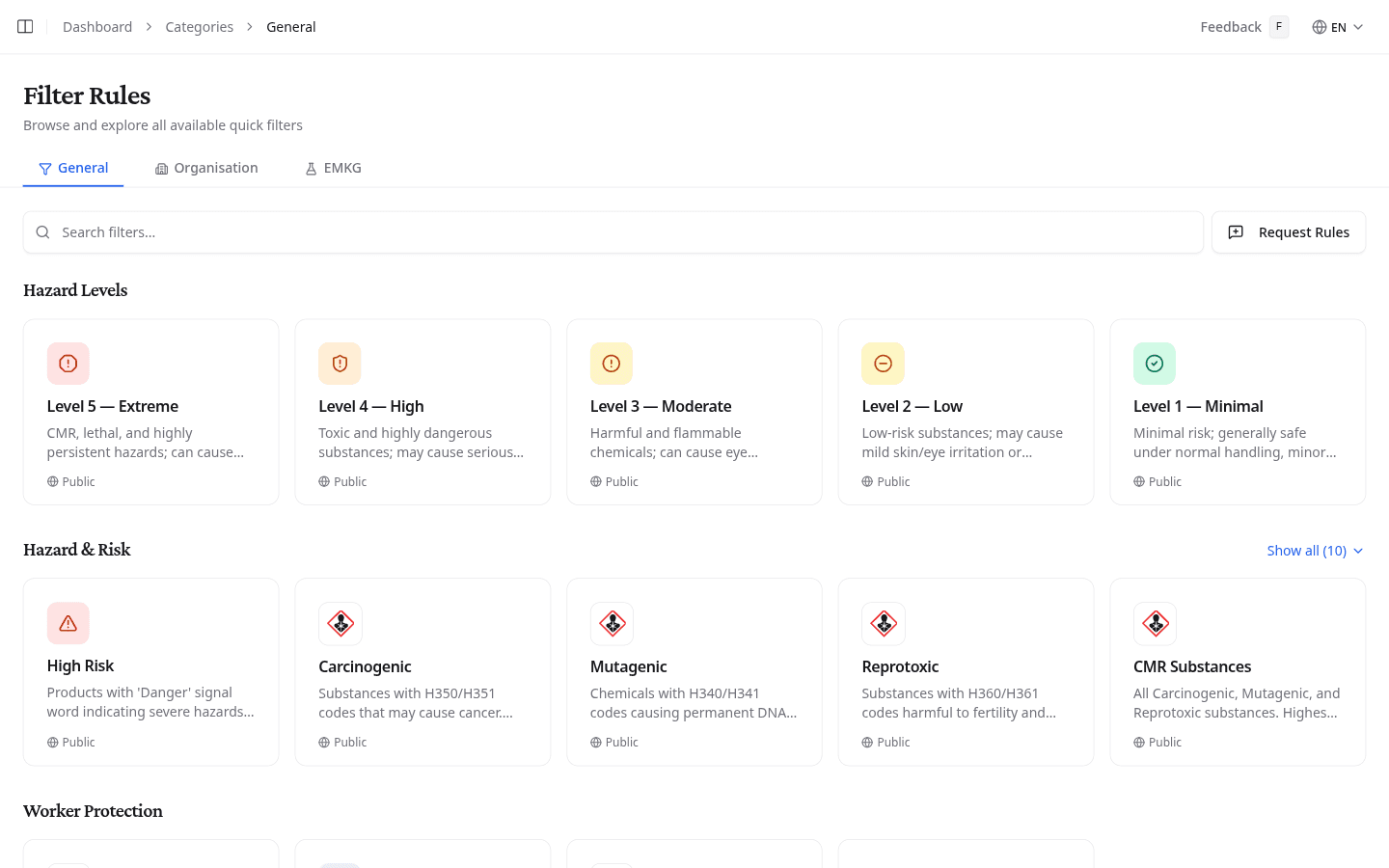The width and height of the screenshot is (1389, 868).
Task: Click the flask icon on EMKG tab
Action: pos(311,169)
